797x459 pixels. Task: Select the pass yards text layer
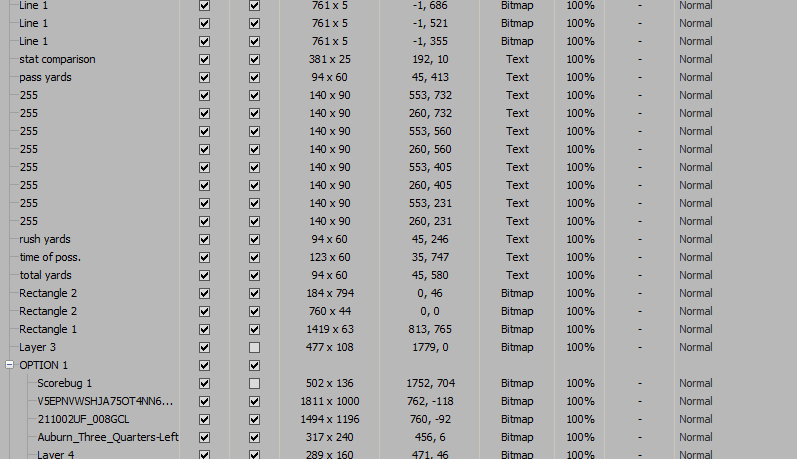(45, 77)
